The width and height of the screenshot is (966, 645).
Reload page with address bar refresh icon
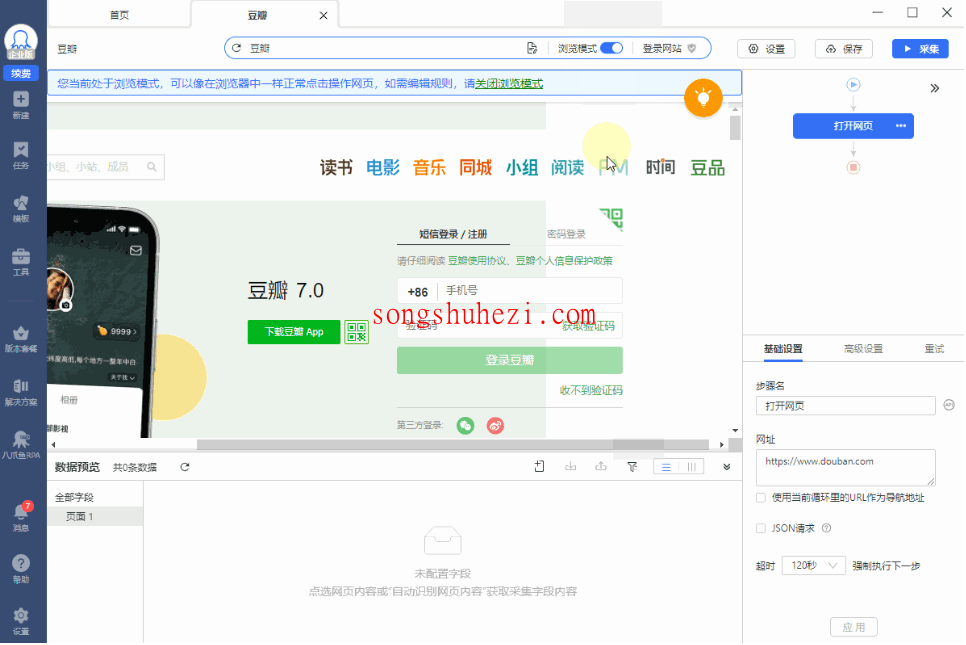[237, 48]
